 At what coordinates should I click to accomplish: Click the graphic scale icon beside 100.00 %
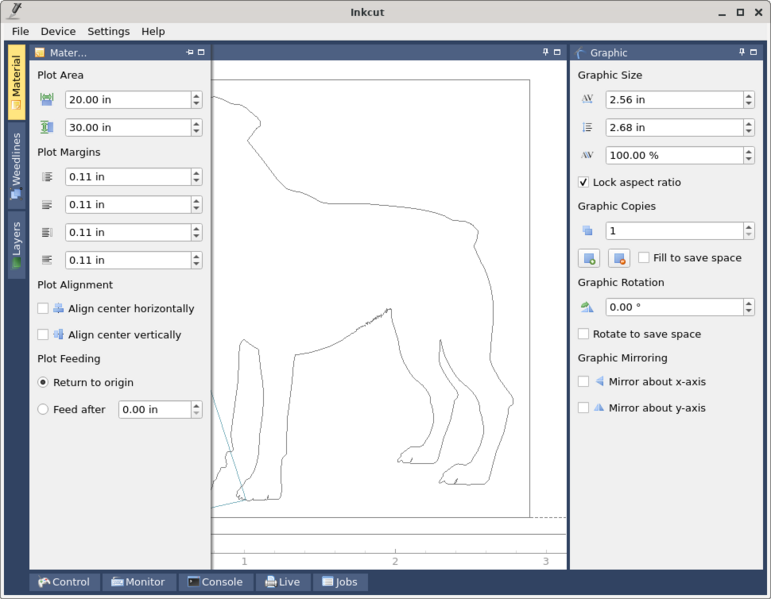[x=587, y=155]
